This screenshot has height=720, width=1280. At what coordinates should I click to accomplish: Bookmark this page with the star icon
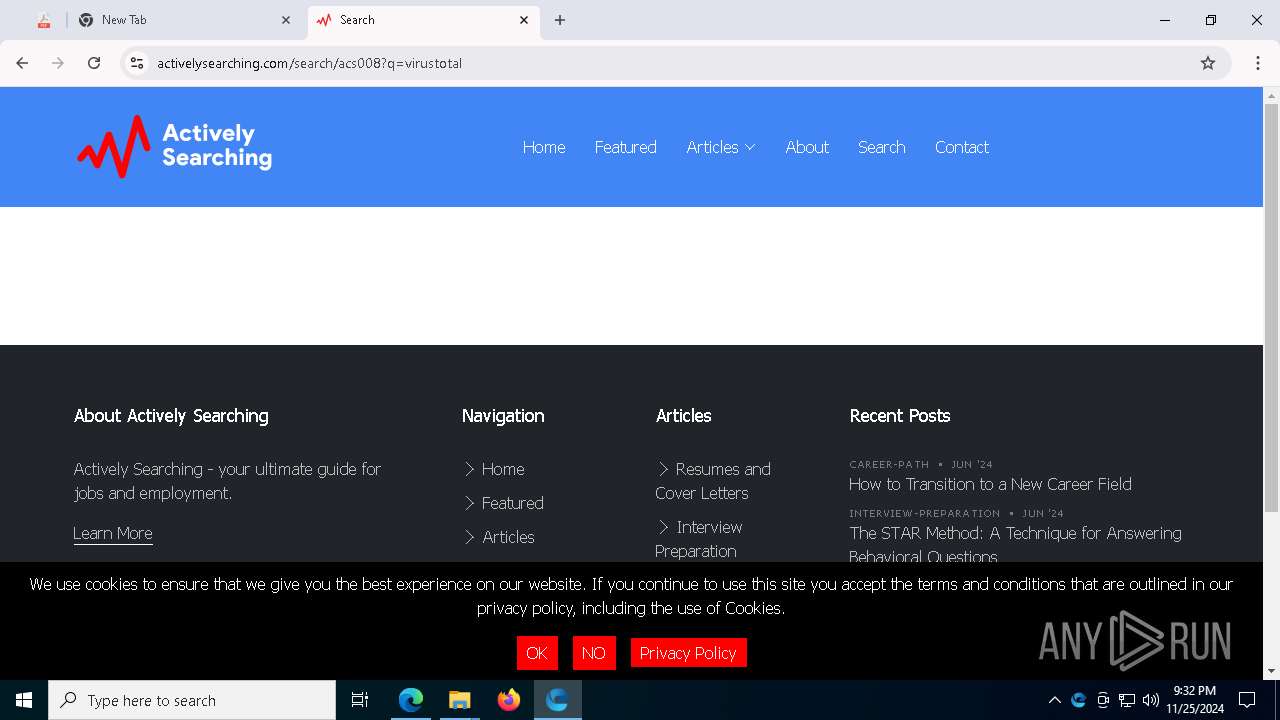[1208, 63]
